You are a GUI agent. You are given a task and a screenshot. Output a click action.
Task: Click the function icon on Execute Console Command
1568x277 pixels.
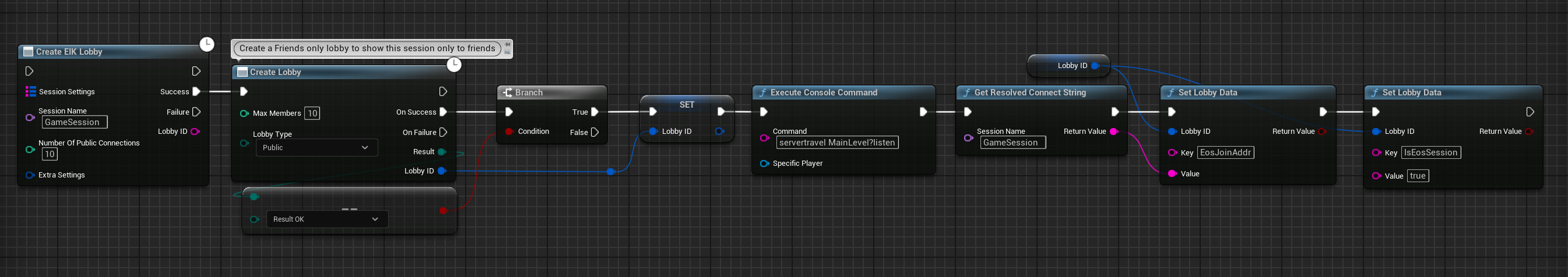(x=762, y=93)
